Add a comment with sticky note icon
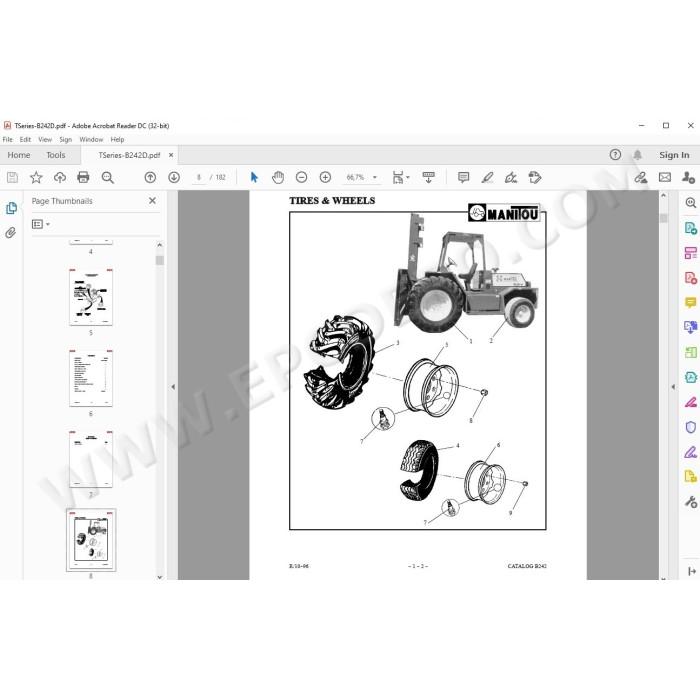The width and height of the screenshot is (700, 700). coord(463,177)
